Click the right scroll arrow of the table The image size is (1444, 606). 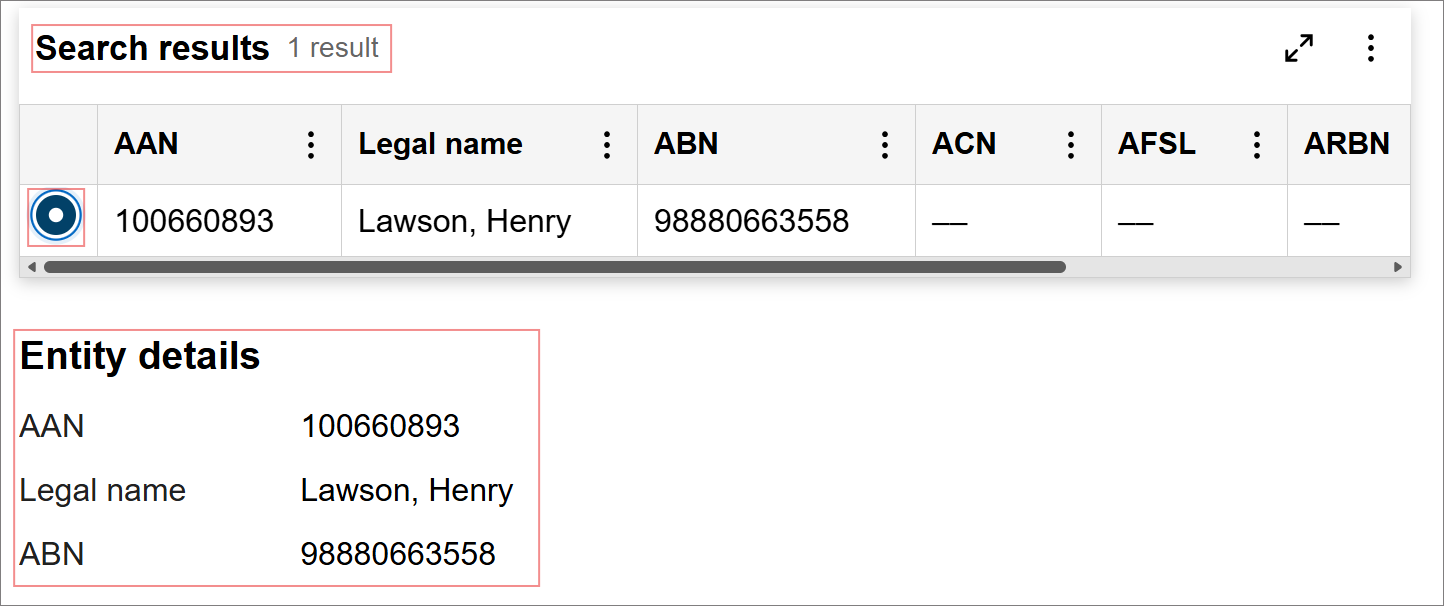[1400, 266]
